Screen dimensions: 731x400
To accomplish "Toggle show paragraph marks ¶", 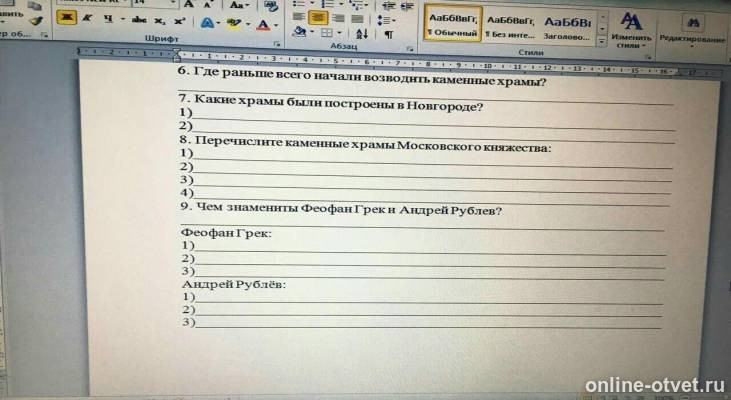I will tap(389, 34).
